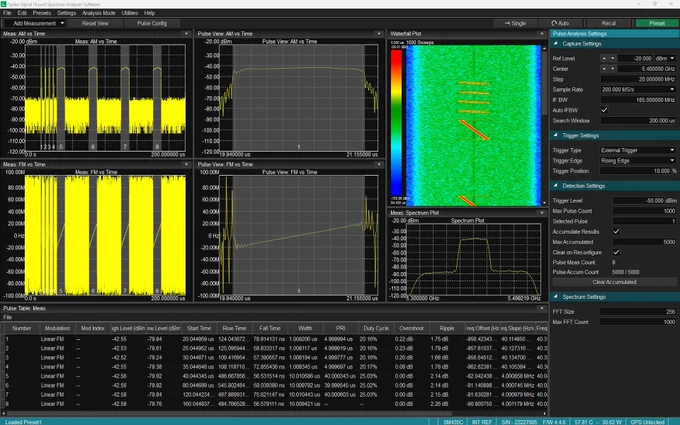Open the Presets menu
This screenshot has width=680, height=425.
pos(42,13)
